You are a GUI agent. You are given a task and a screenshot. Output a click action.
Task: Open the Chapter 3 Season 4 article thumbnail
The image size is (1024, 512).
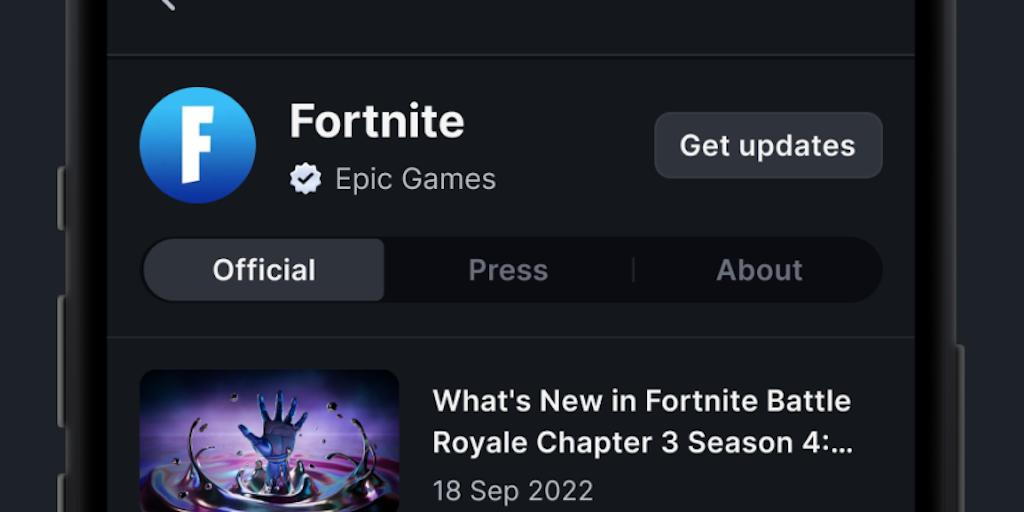(269, 440)
